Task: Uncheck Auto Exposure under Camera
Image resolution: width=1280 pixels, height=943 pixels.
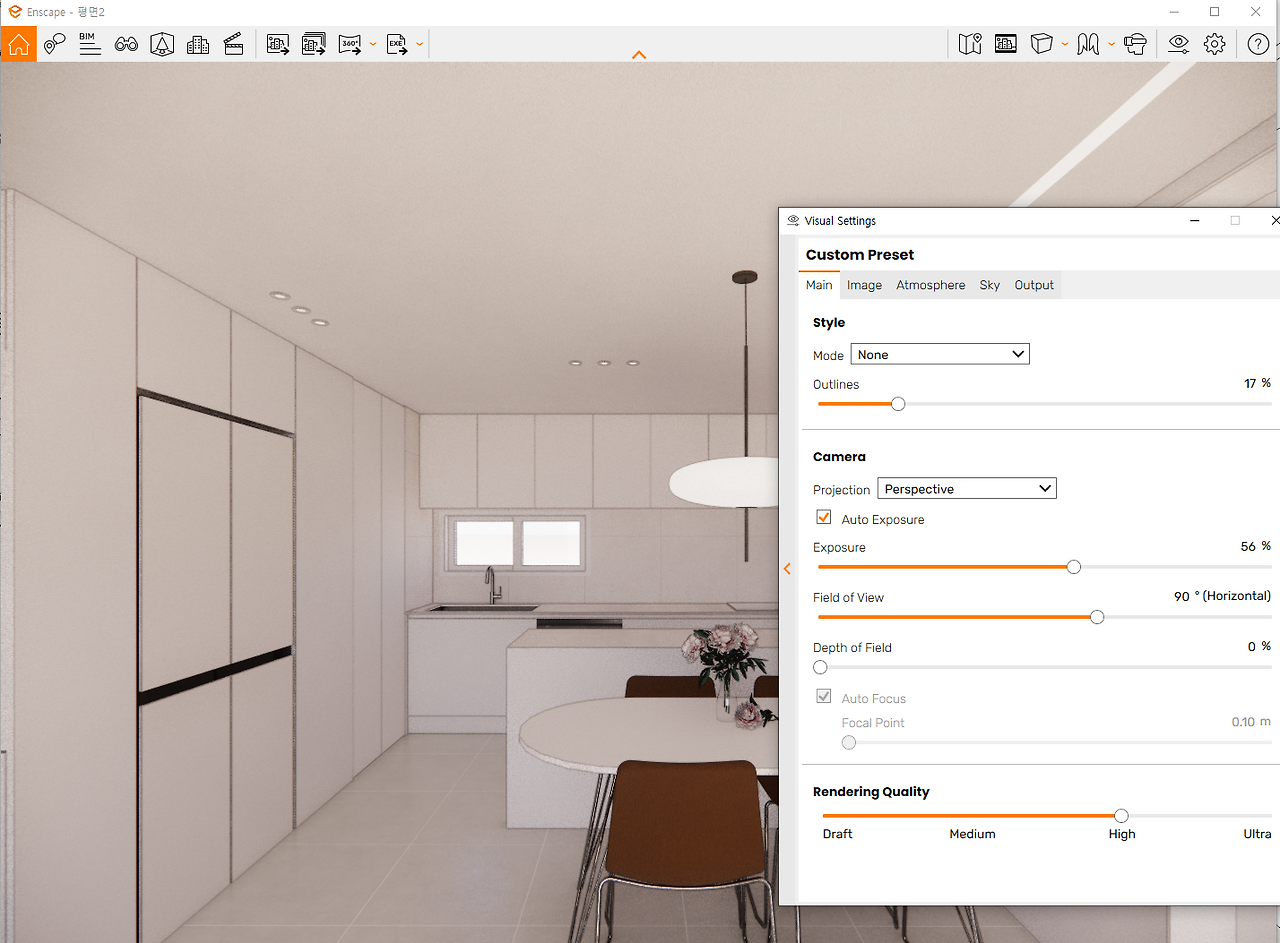Action: 823,517
